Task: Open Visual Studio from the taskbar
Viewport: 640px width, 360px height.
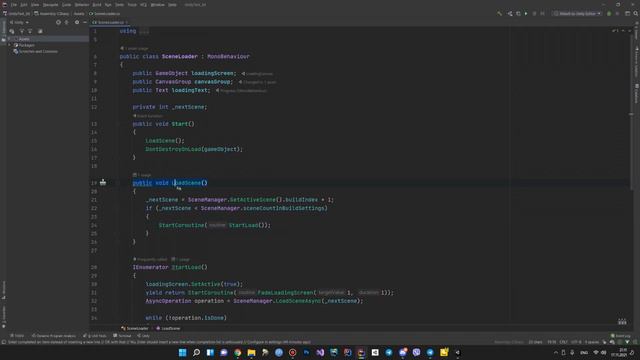Action: tap(320, 352)
